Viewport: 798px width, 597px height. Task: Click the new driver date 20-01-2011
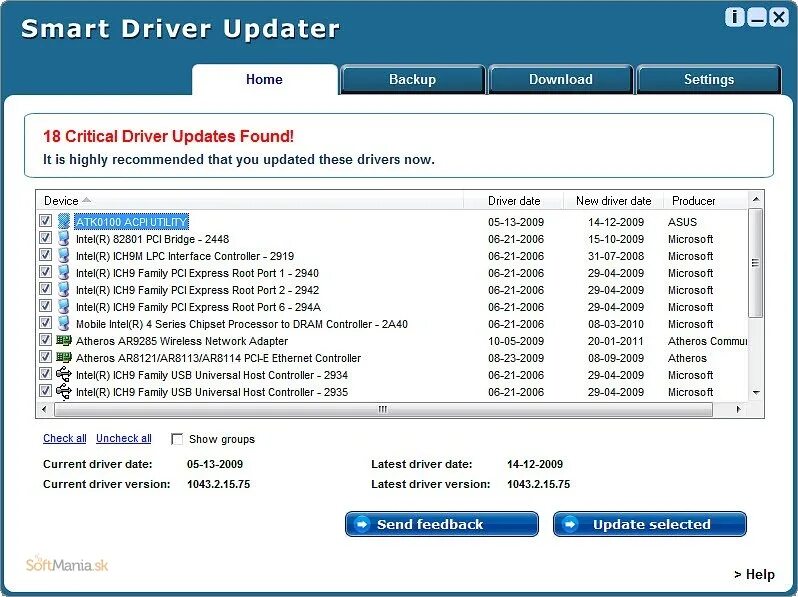coord(616,341)
